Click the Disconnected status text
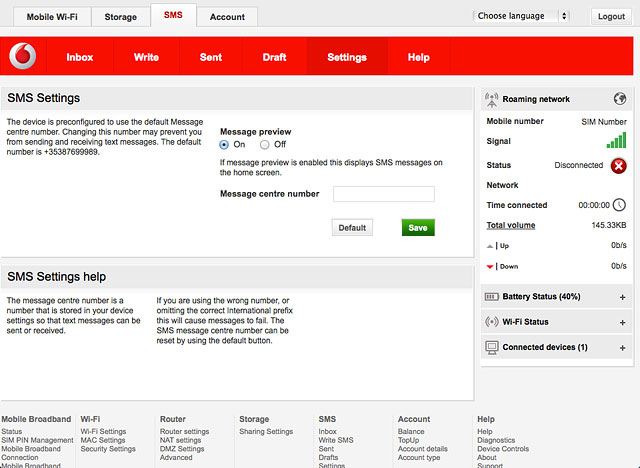 click(x=578, y=165)
